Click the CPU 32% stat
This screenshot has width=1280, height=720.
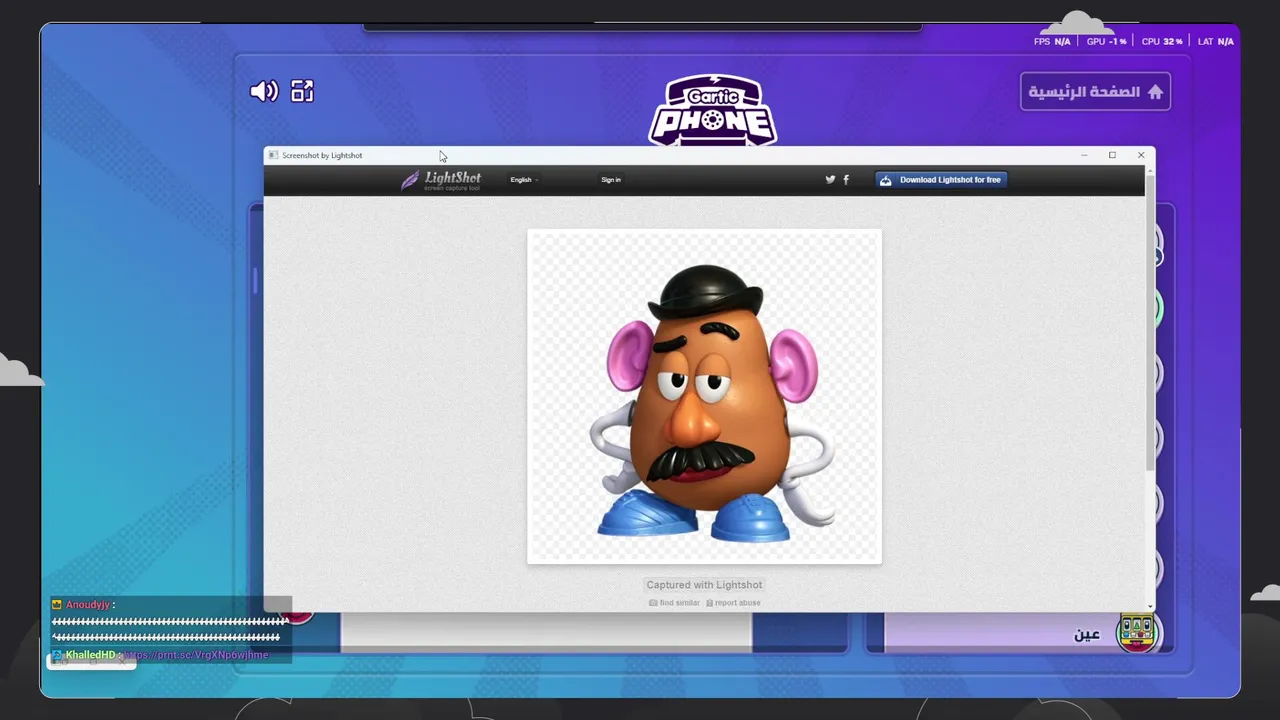point(1162,42)
